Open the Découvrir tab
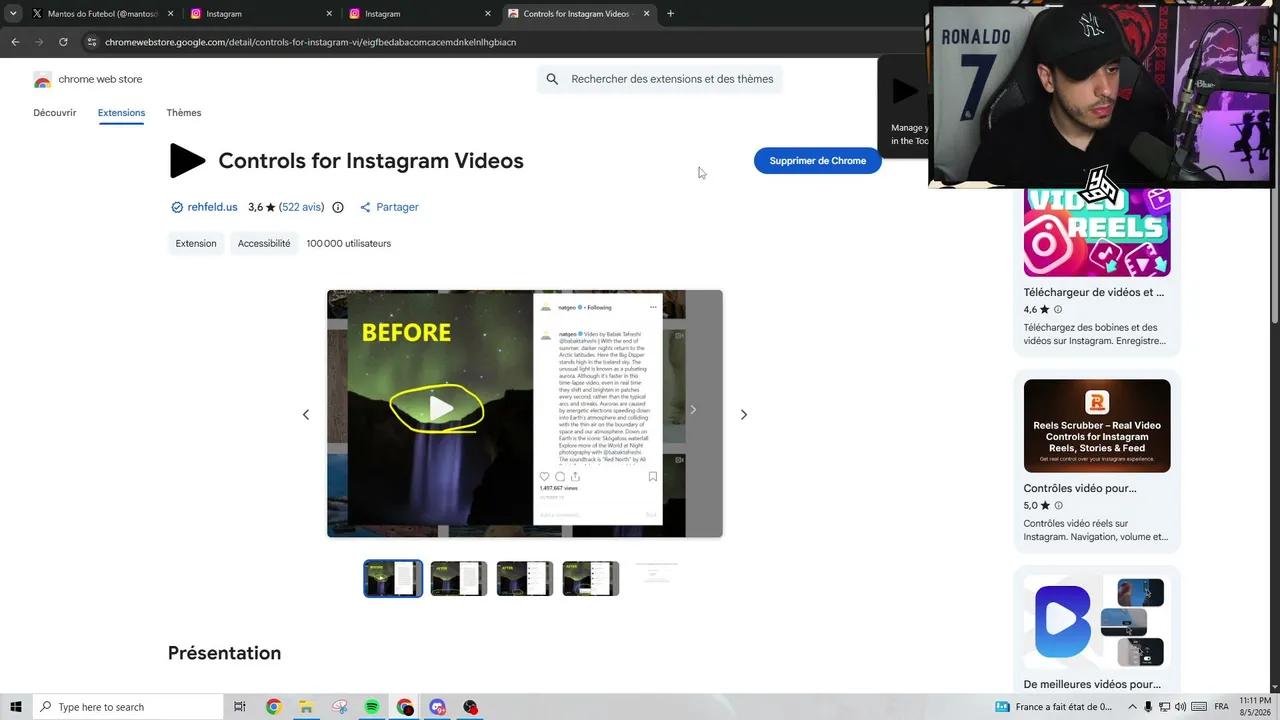 [55, 113]
